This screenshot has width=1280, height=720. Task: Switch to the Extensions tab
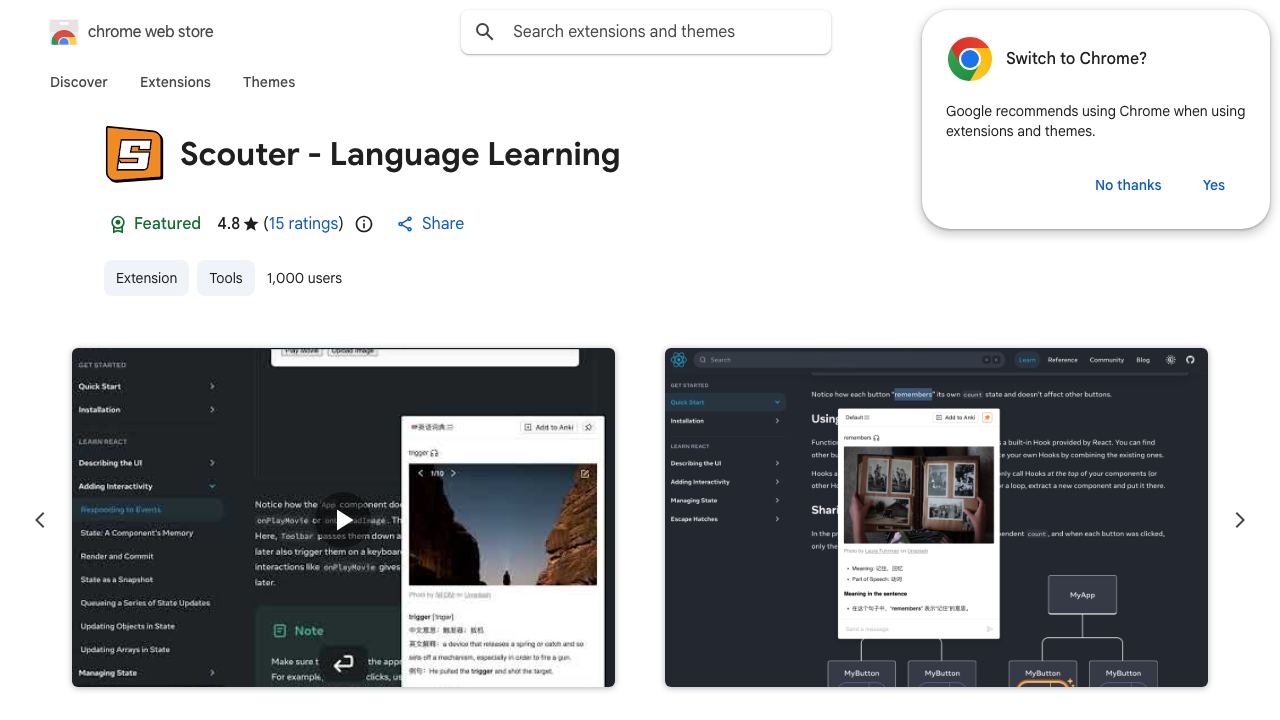pyautogui.click(x=175, y=82)
